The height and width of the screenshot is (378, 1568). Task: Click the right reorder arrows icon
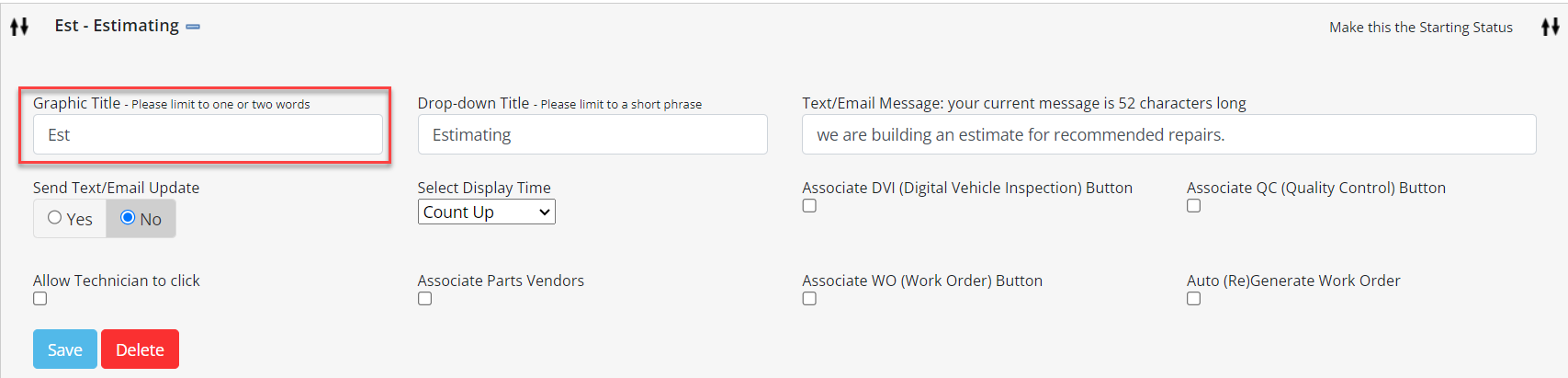point(1551,27)
